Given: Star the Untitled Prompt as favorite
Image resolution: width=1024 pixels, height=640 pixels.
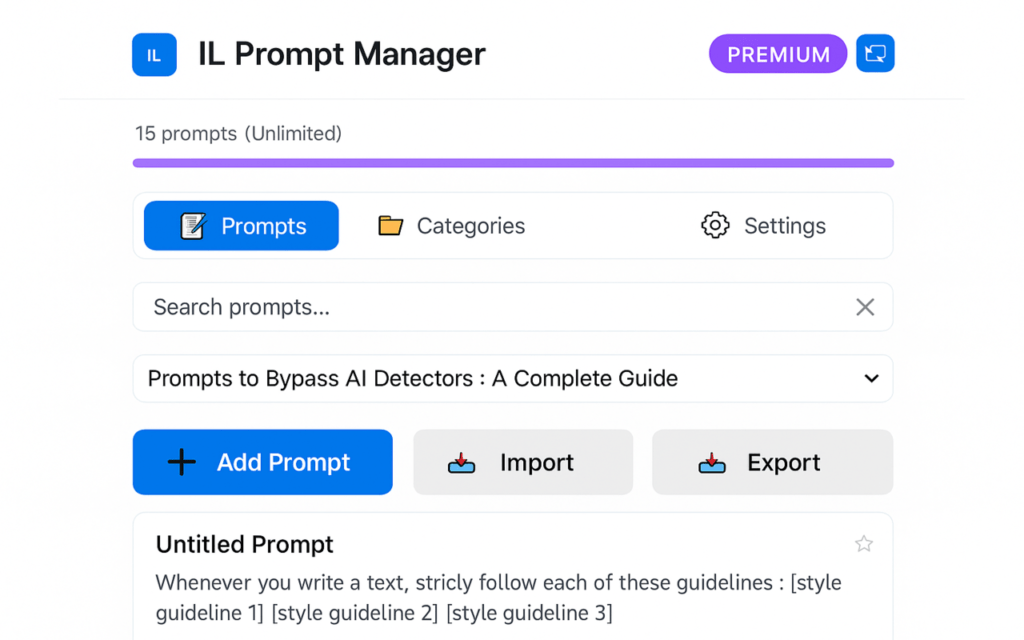Looking at the screenshot, I should pyautogui.click(x=864, y=544).
